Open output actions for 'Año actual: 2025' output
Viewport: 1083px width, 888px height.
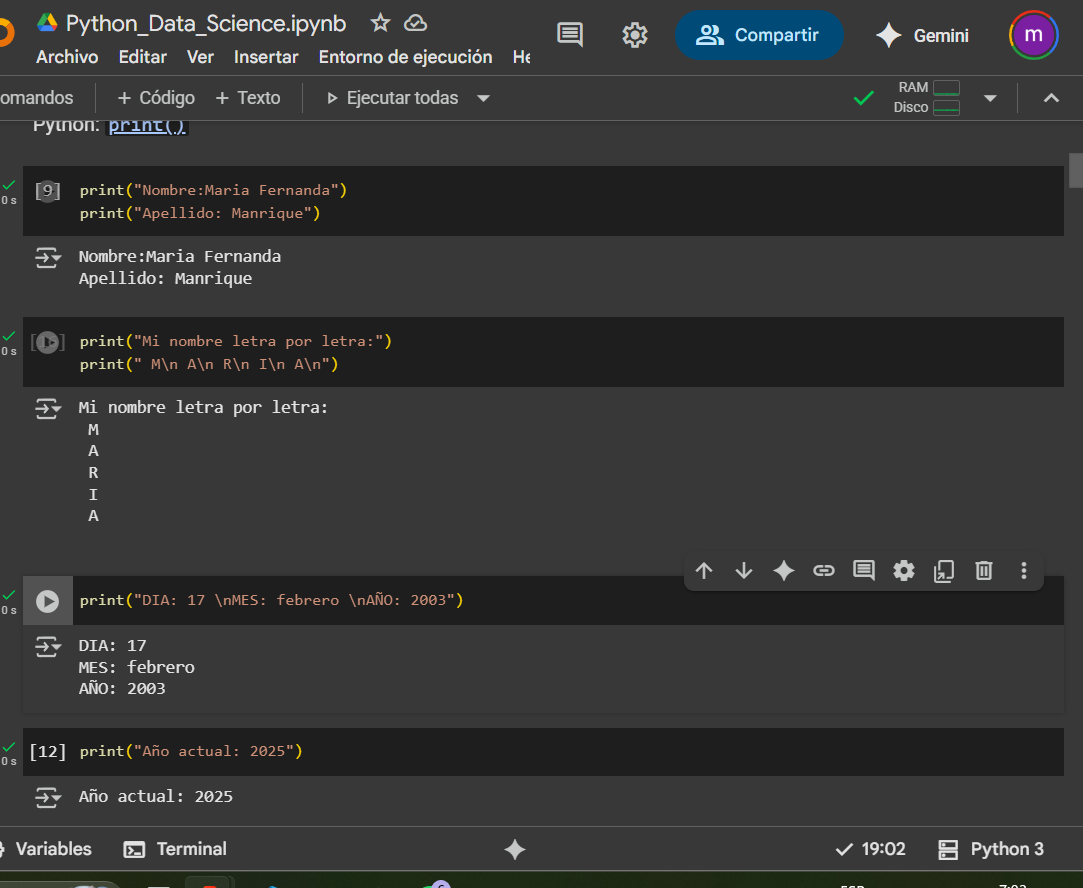[48, 798]
